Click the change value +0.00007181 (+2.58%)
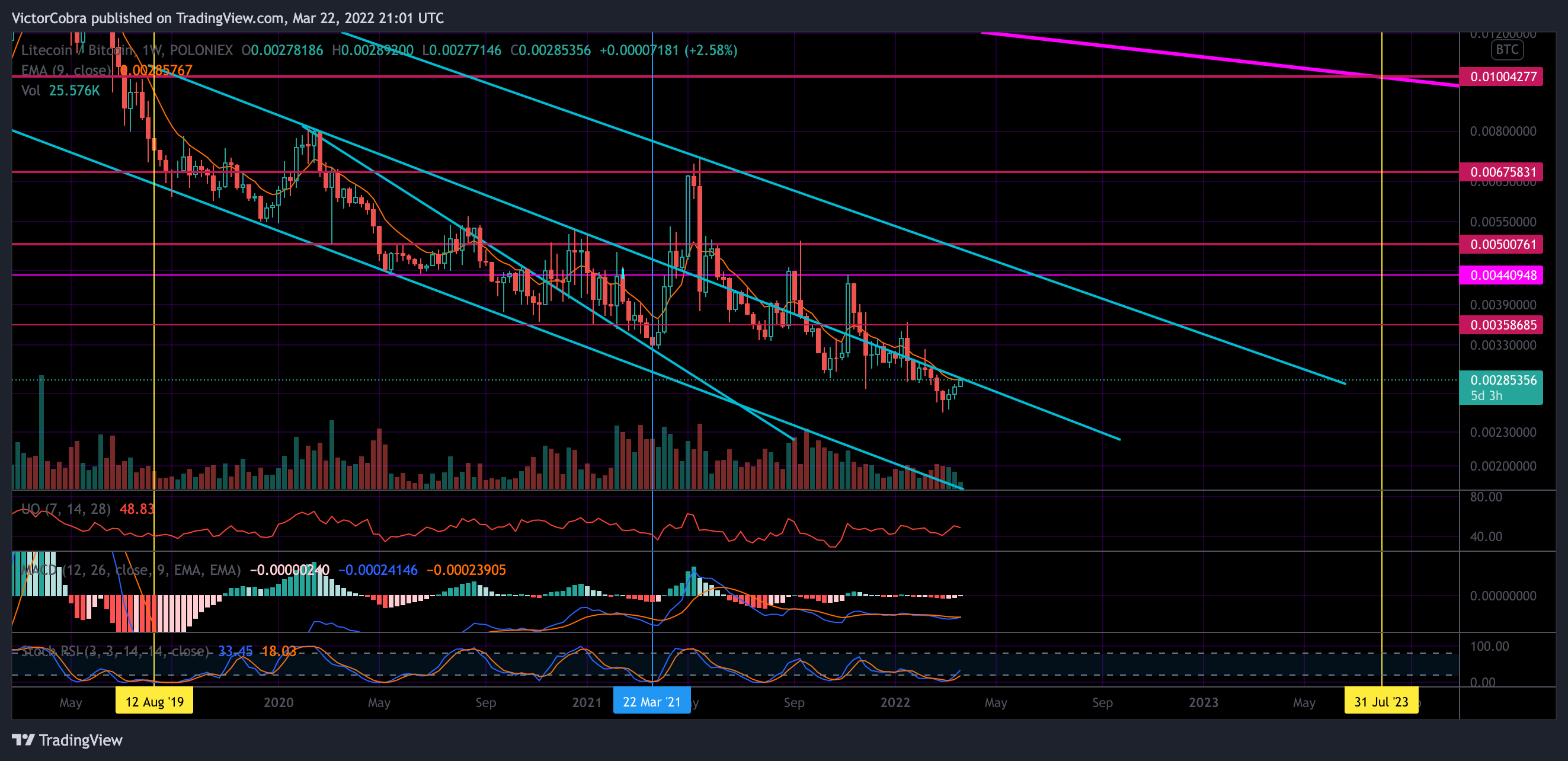The width and height of the screenshot is (1568, 761). [668, 50]
